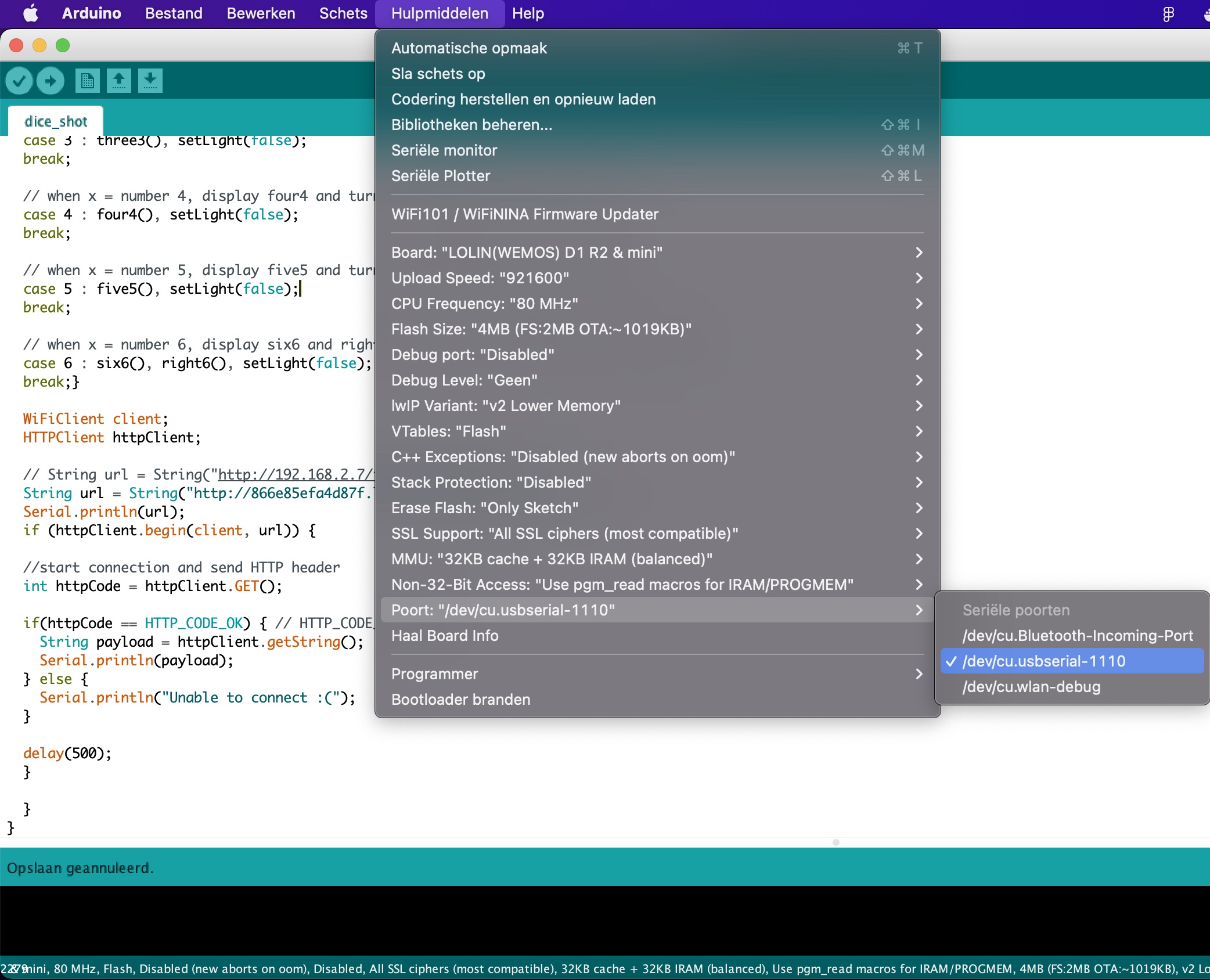Select port /dev/cu.Bluetooth-Incoming-Port

point(1072,636)
